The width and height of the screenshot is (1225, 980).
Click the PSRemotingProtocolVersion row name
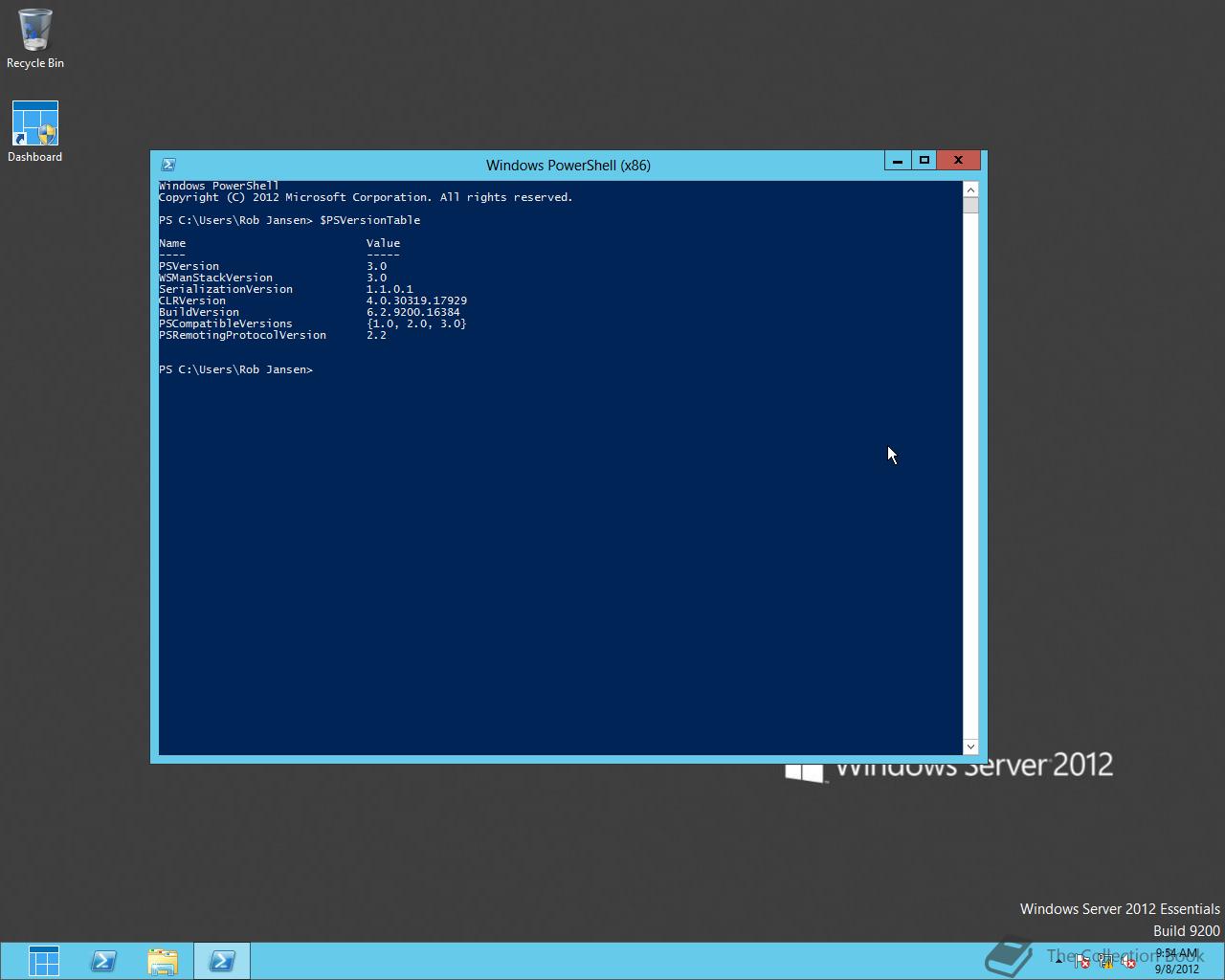click(242, 335)
